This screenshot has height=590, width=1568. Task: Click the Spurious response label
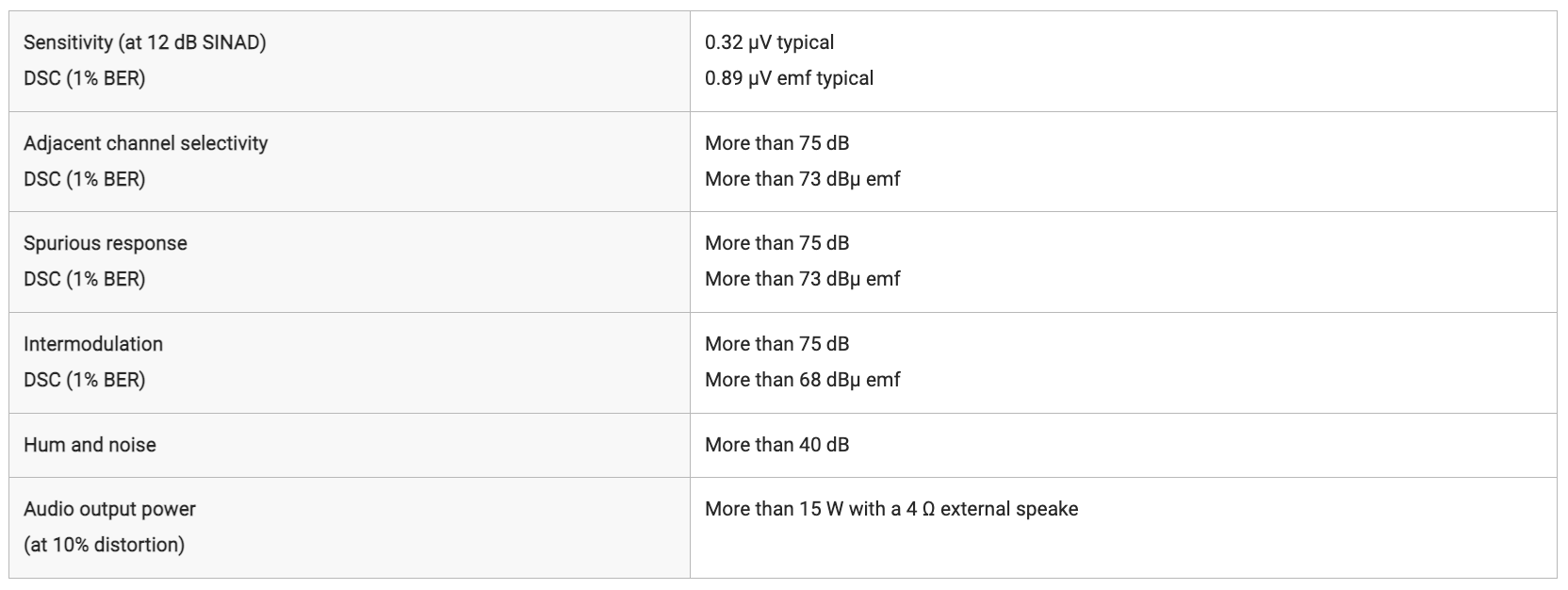[106, 243]
